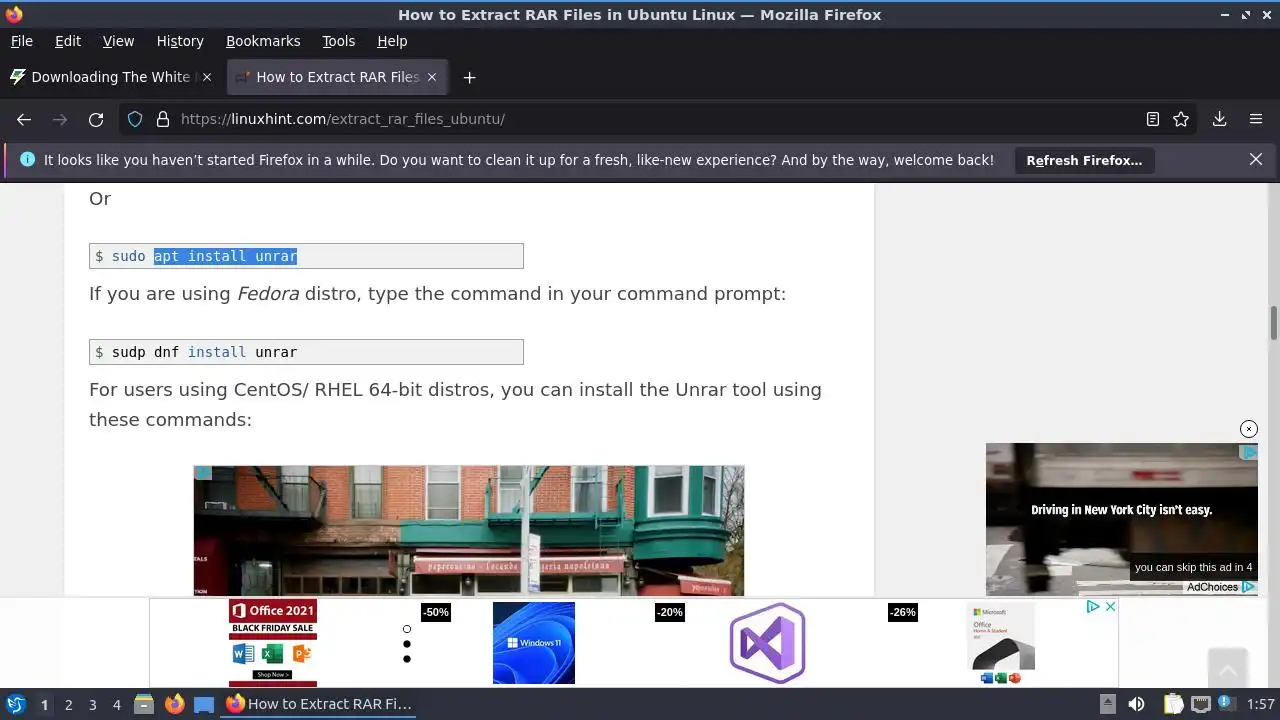This screenshot has height=720, width=1280.
Task: Switch to virtual desktop 1
Action: coord(44,705)
